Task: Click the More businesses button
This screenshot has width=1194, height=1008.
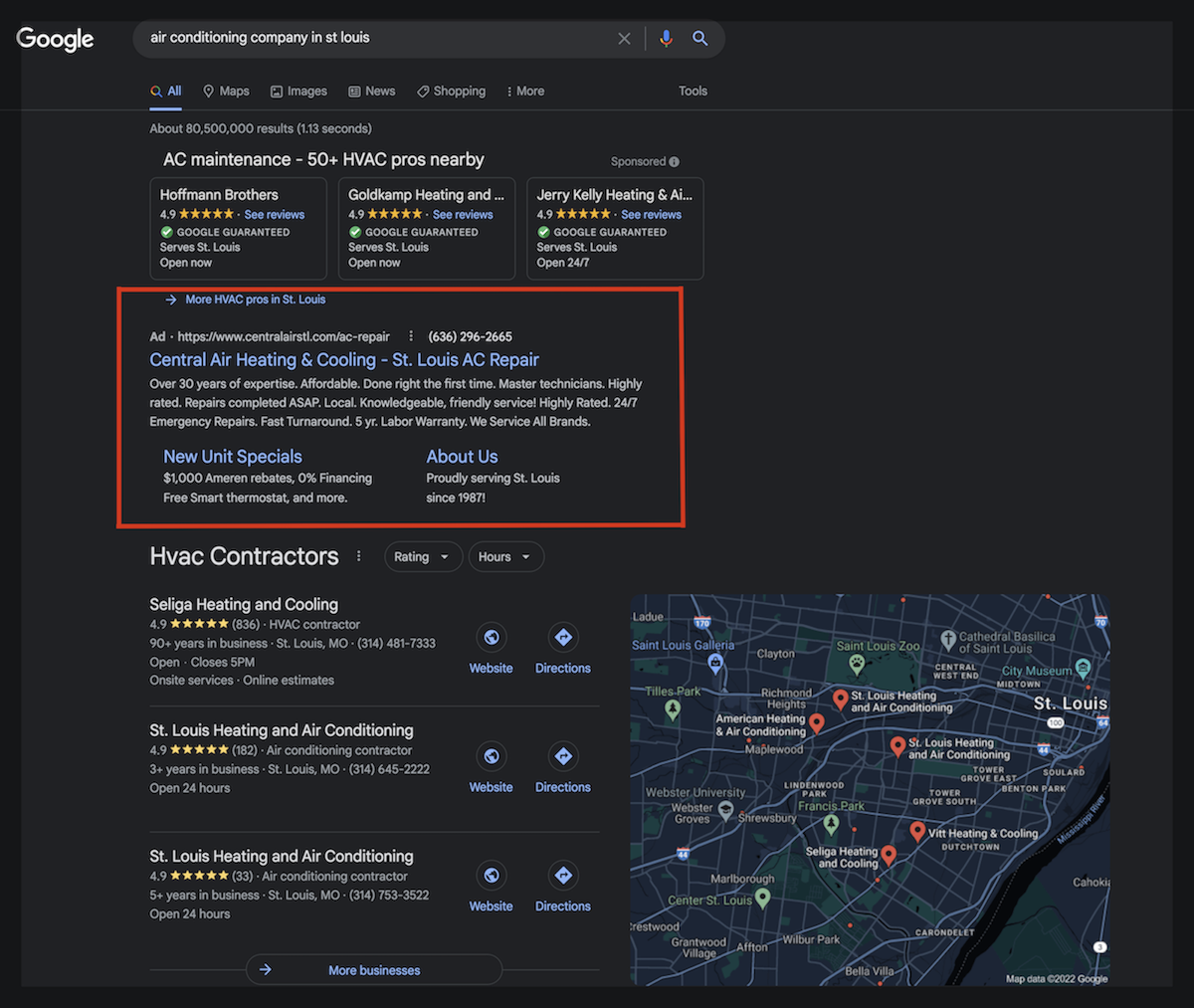Action: pos(374,970)
